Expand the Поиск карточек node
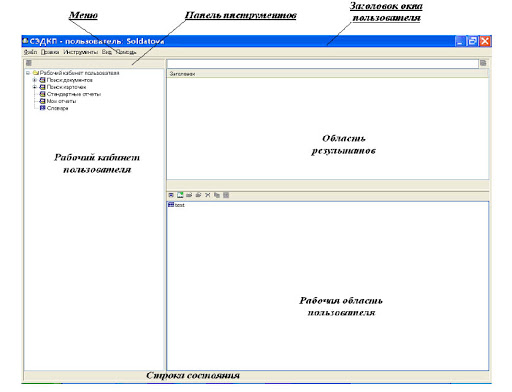 click(35, 87)
